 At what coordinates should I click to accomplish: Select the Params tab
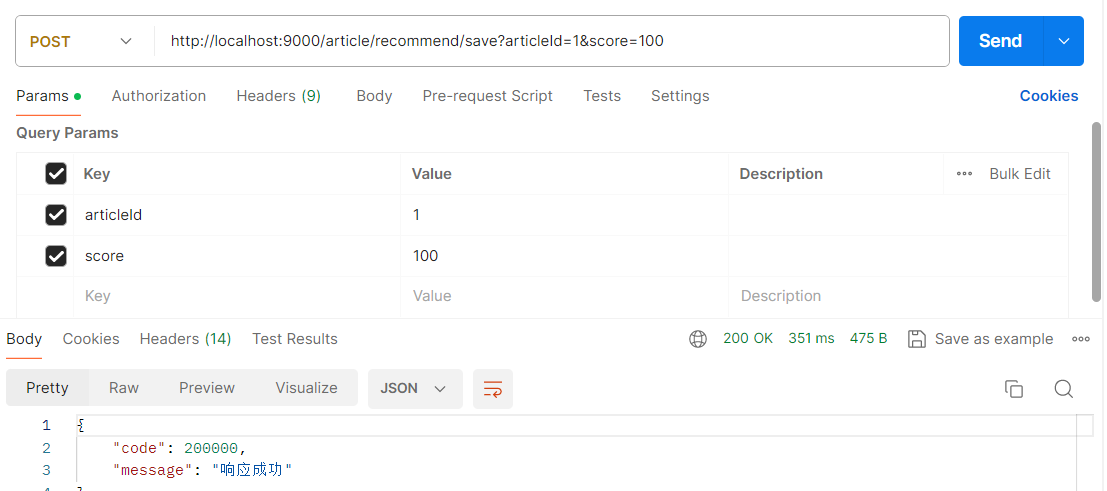(49, 96)
